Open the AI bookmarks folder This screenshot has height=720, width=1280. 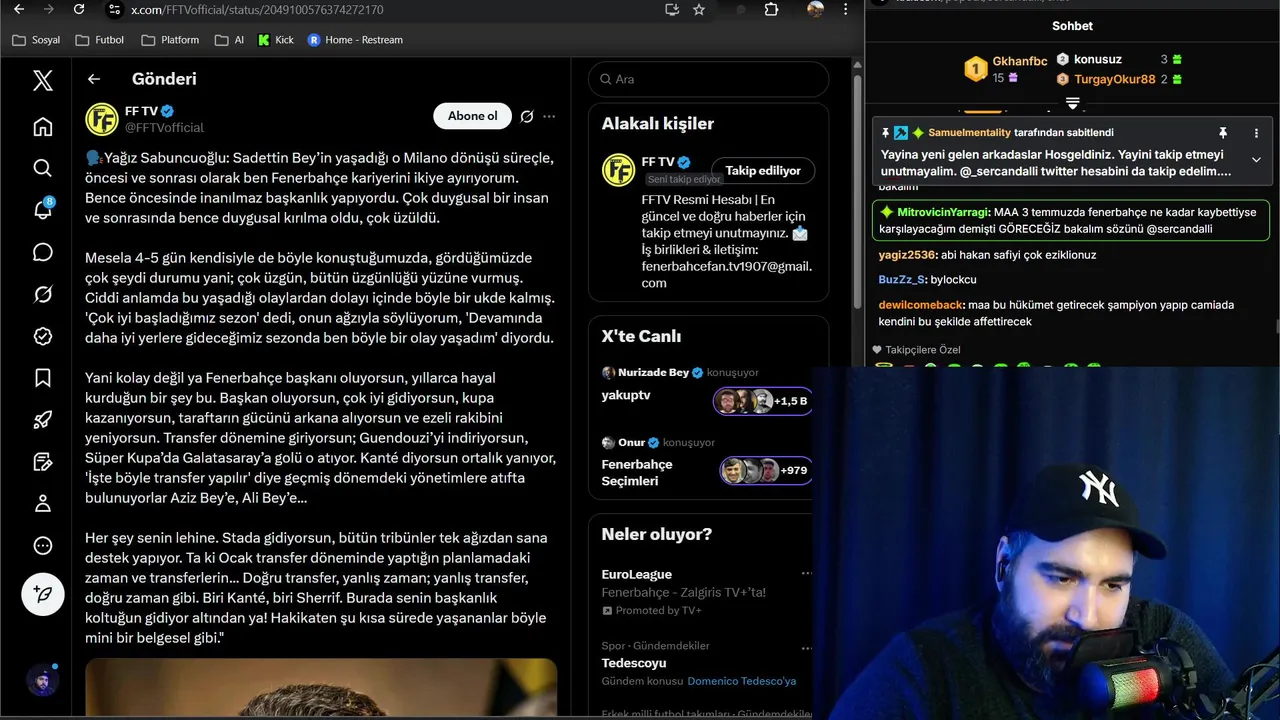(x=229, y=40)
